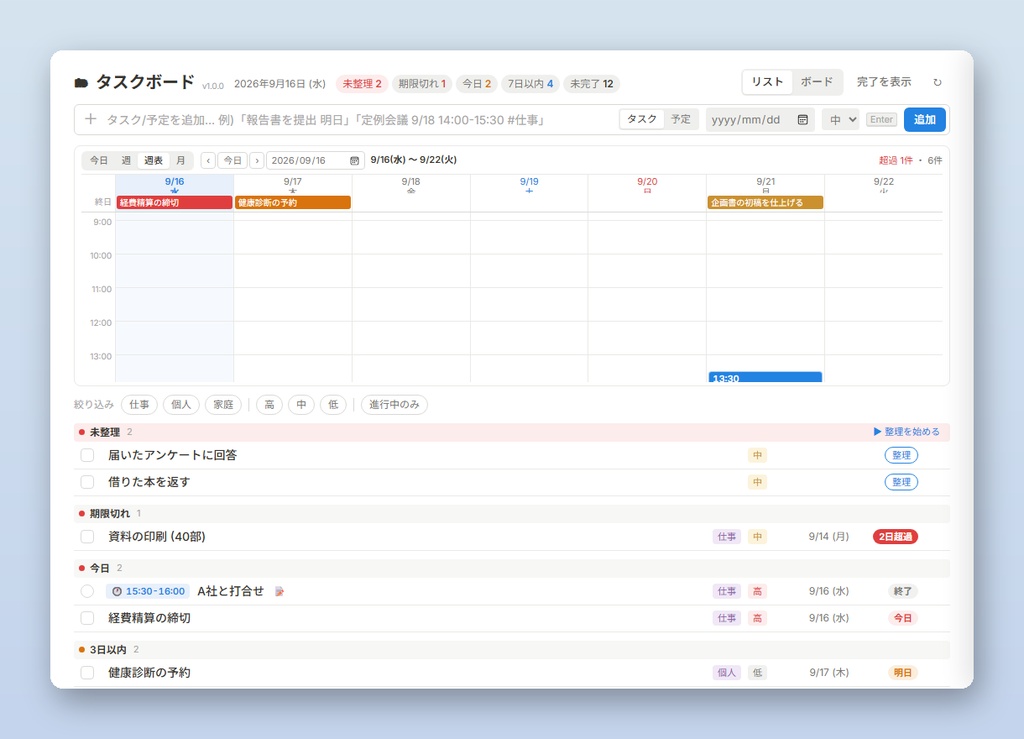Open the 中 priority dropdown in add bar

(x=840, y=119)
